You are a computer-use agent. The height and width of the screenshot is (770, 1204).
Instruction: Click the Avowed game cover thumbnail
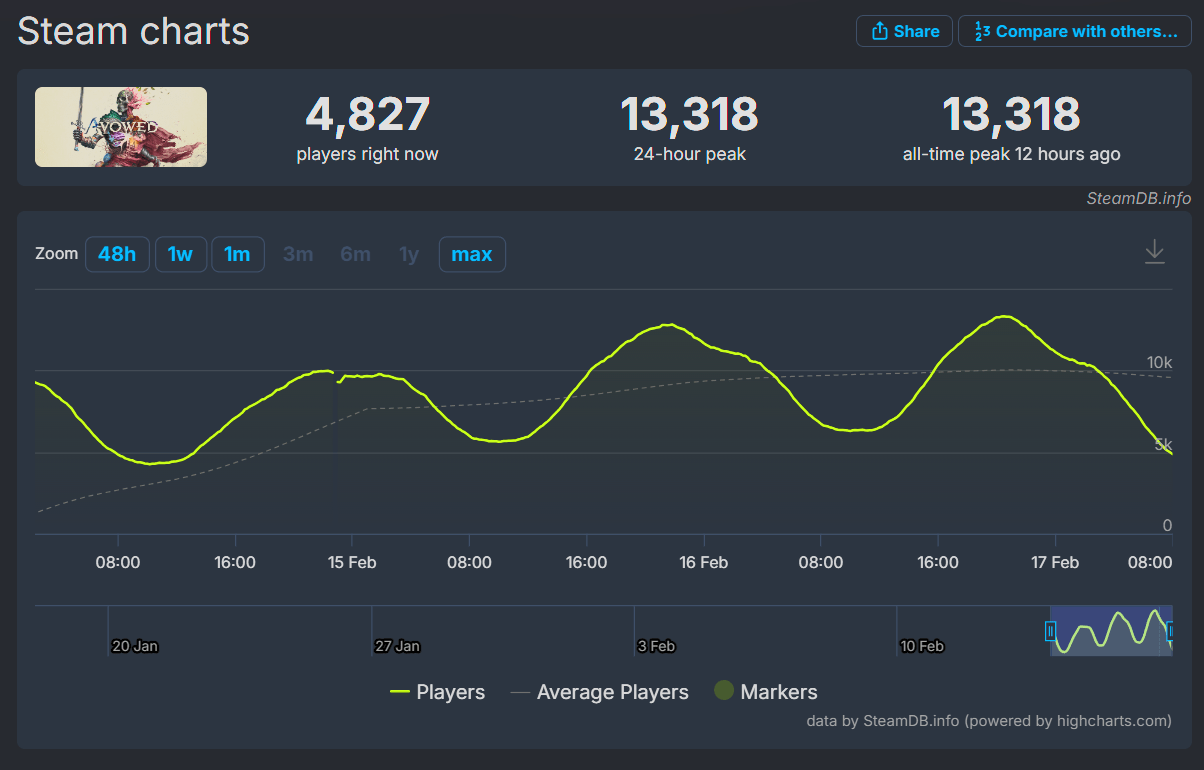[121, 127]
